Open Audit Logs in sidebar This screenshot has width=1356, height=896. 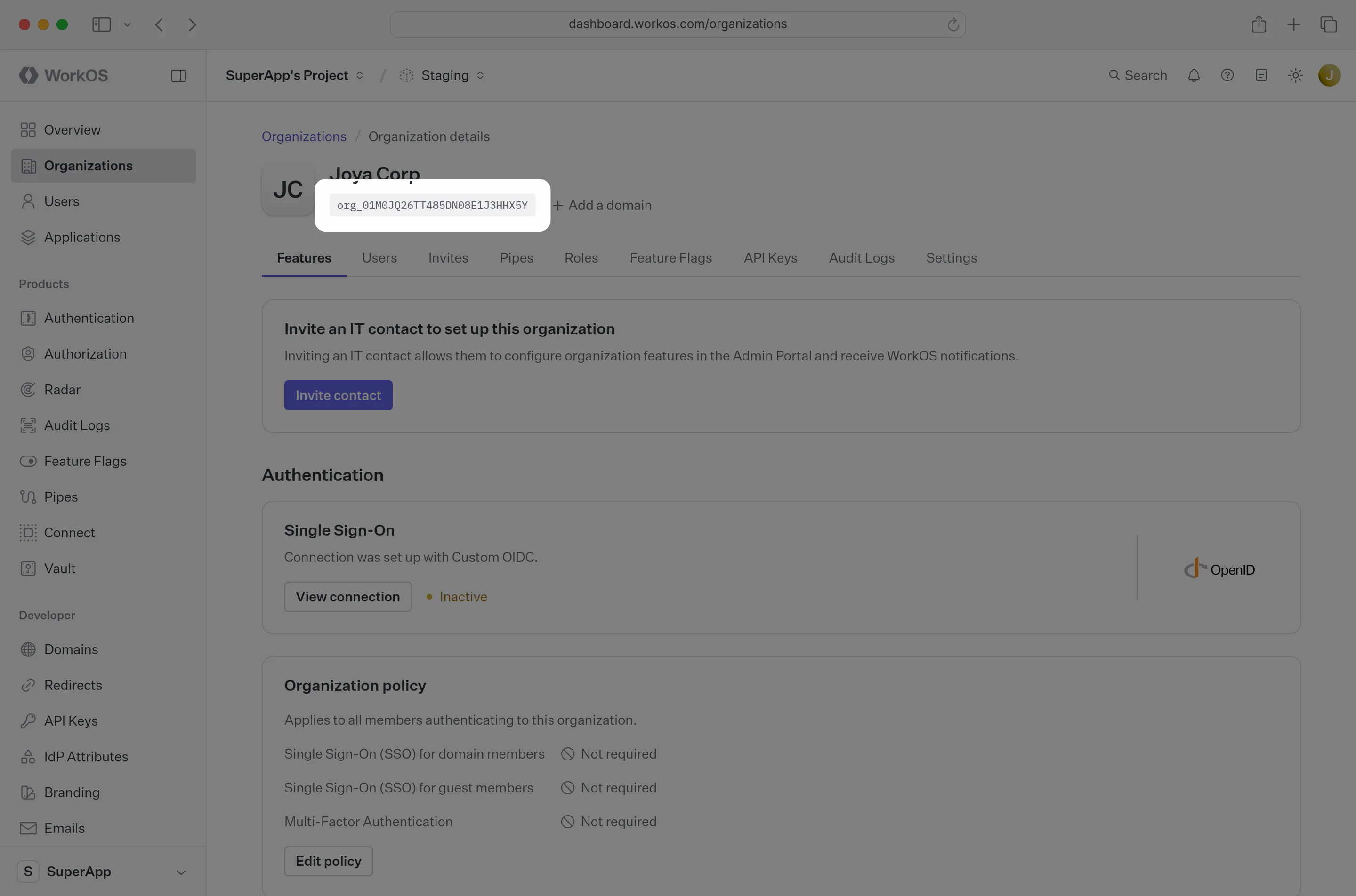click(104, 425)
